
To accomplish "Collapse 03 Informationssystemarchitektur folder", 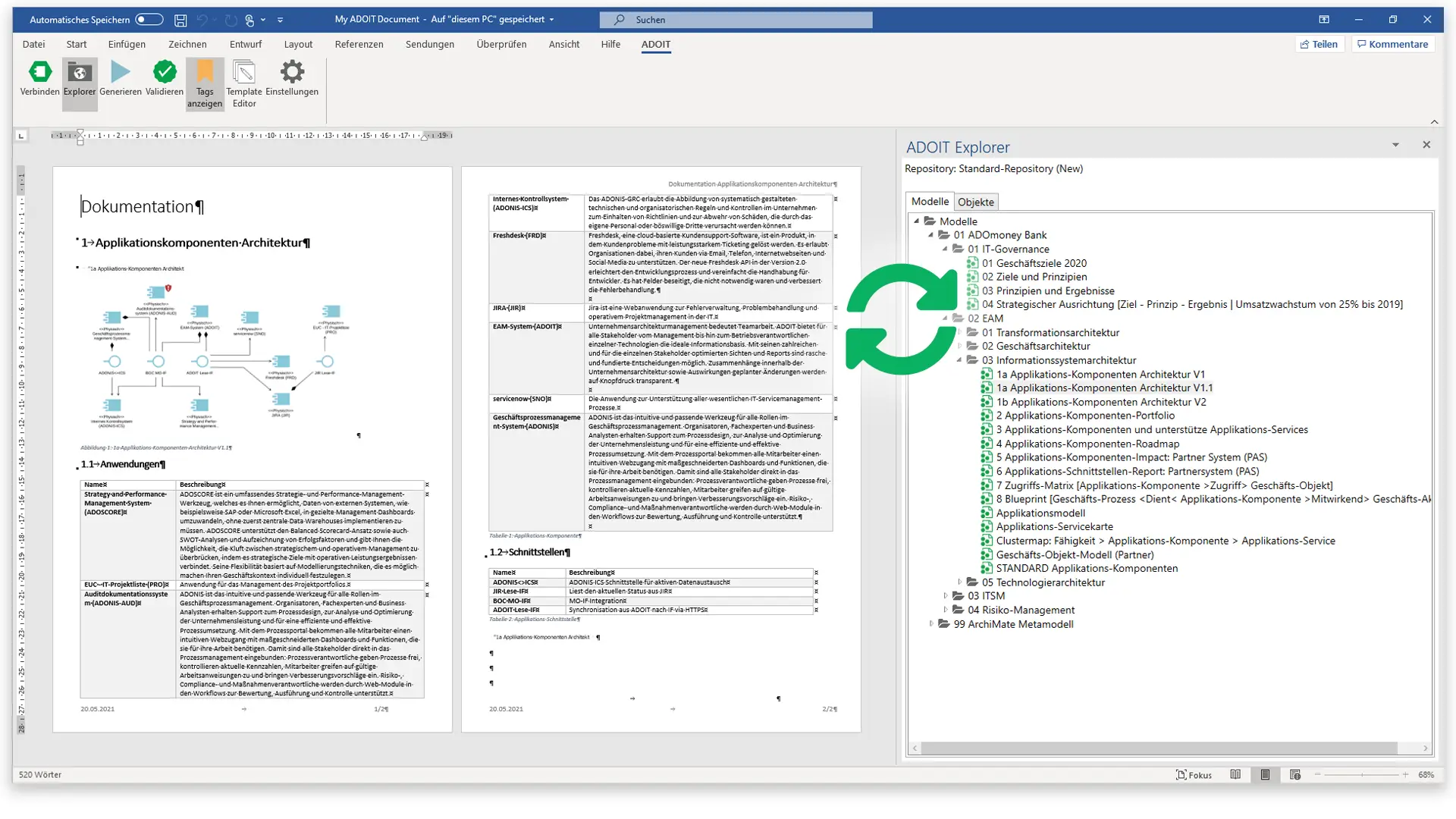I will [x=959, y=360].
